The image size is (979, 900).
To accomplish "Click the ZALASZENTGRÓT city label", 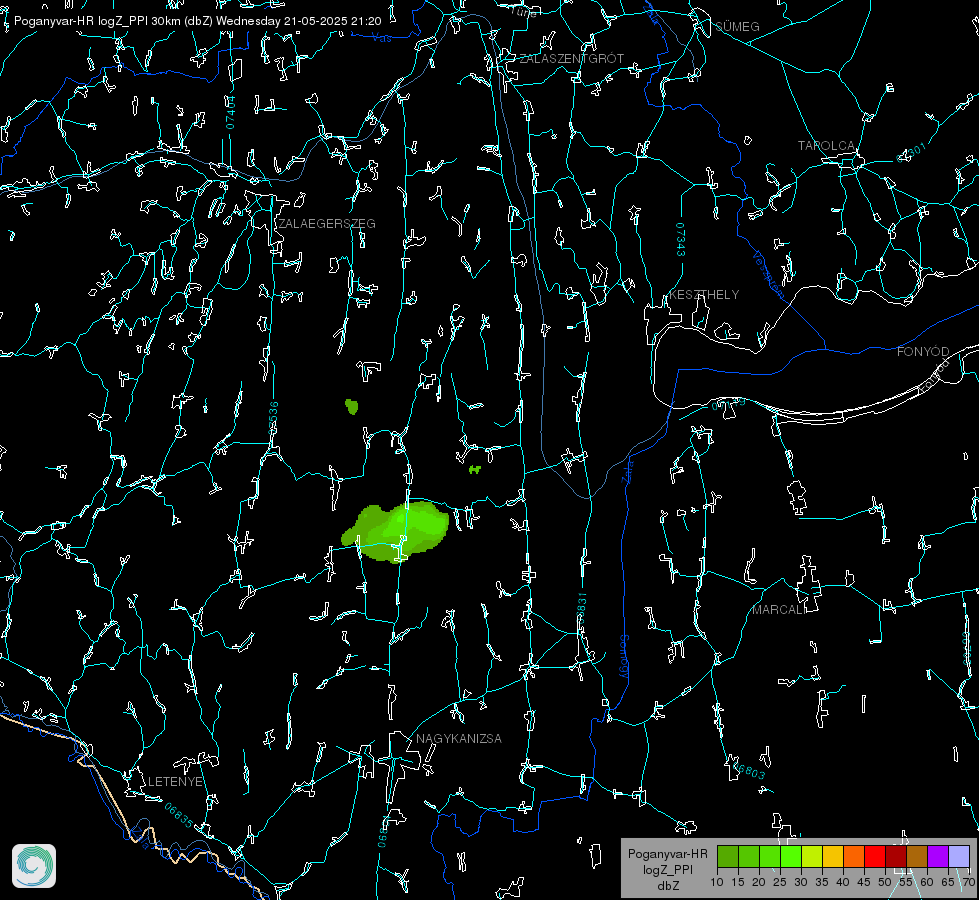I will tap(571, 59).
